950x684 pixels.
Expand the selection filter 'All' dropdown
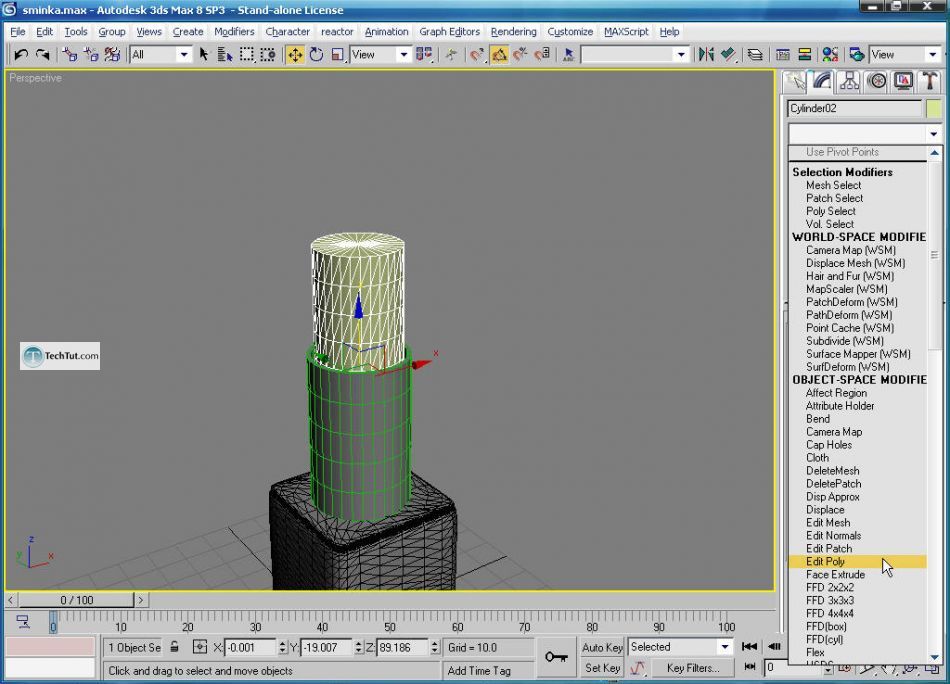(x=183, y=55)
